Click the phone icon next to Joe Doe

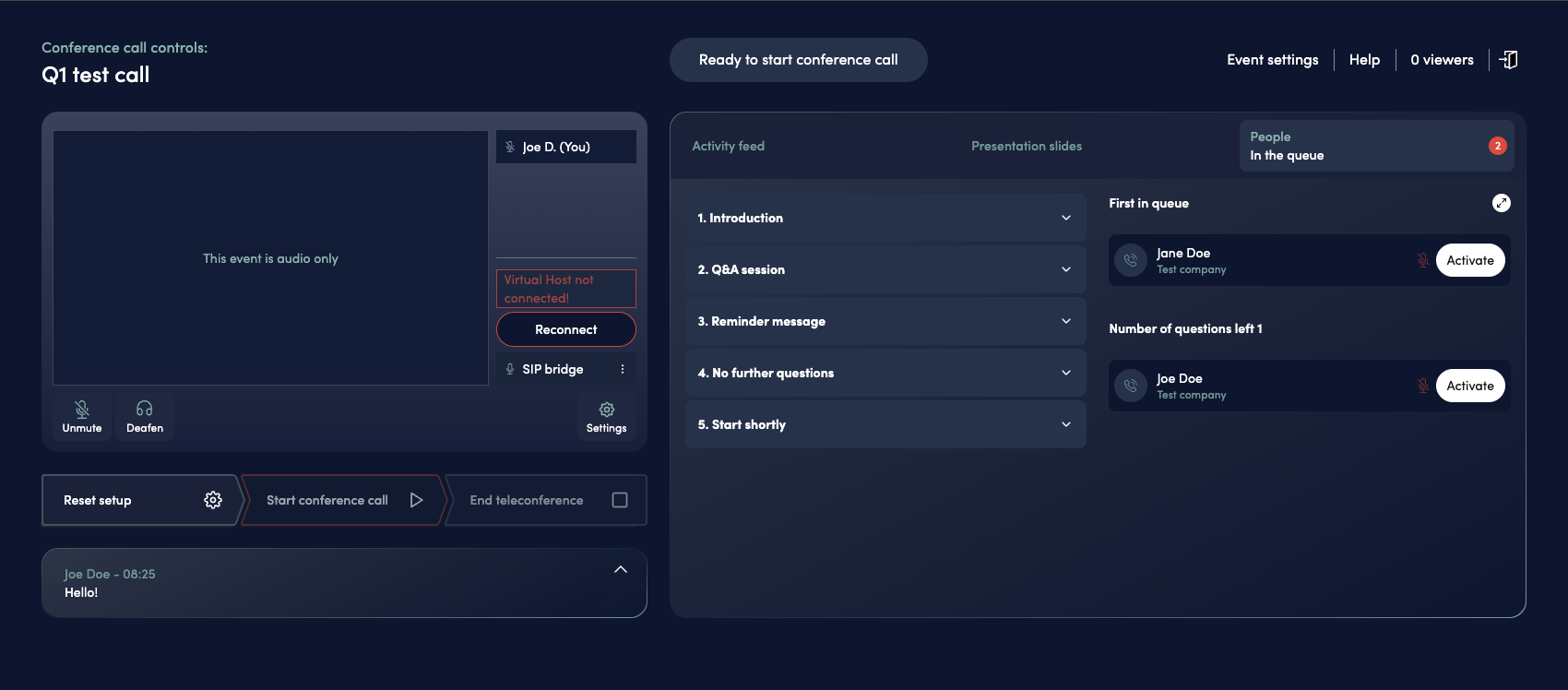pyautogui.click(x=1131, y=386)
